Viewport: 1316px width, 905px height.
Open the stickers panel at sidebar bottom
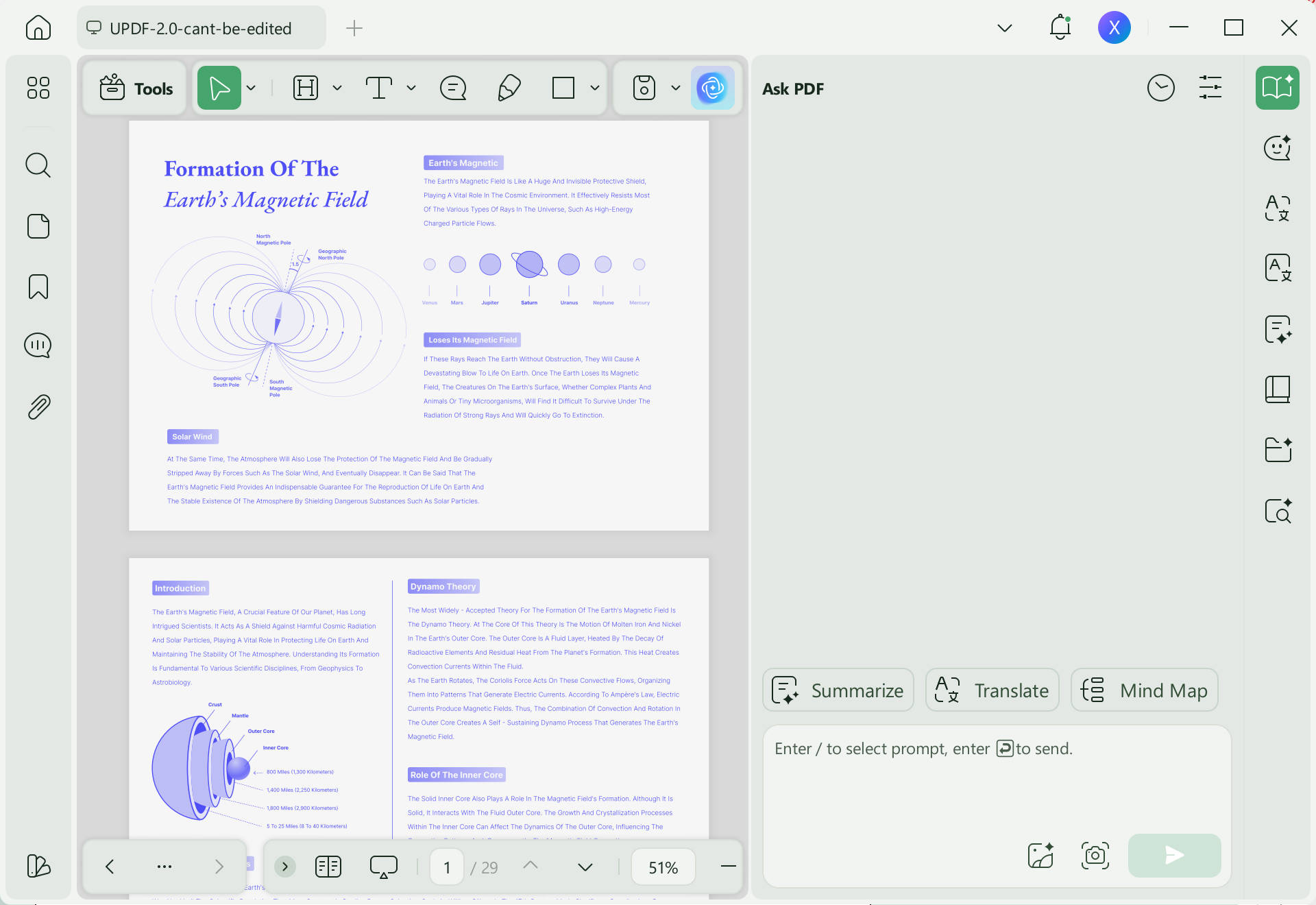(38, 866)
